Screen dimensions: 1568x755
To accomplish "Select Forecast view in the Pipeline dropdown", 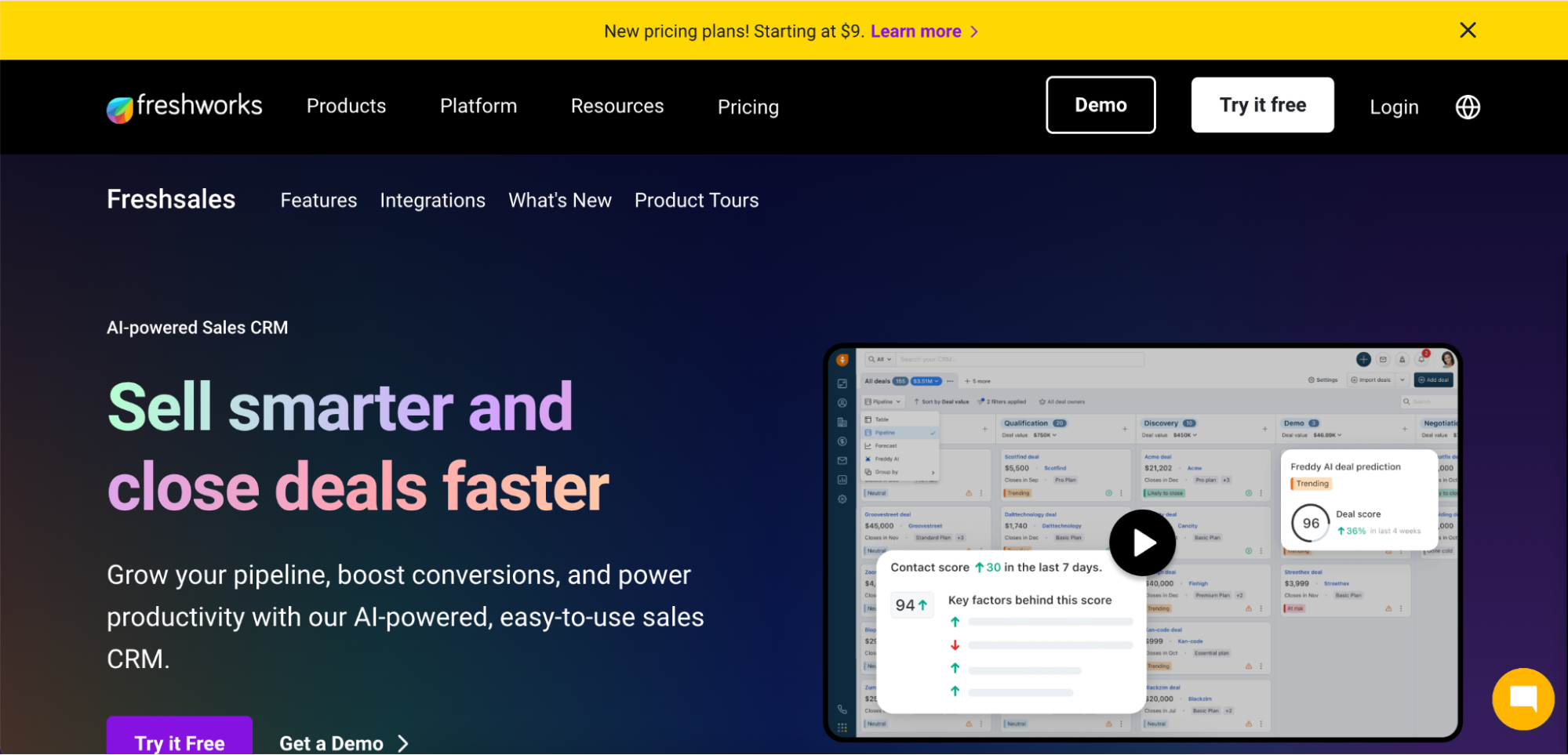I will tap(886, 445).
